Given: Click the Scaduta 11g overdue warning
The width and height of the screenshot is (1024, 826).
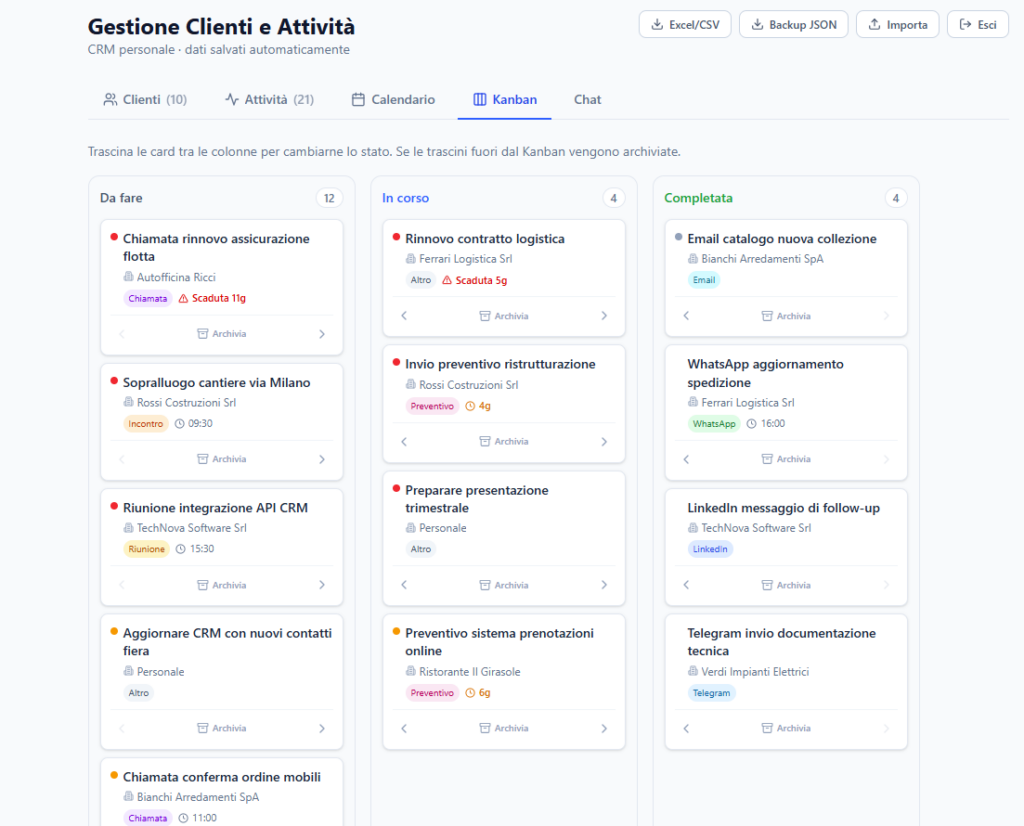Looking at the screenshot, I should tap(212, 298).
